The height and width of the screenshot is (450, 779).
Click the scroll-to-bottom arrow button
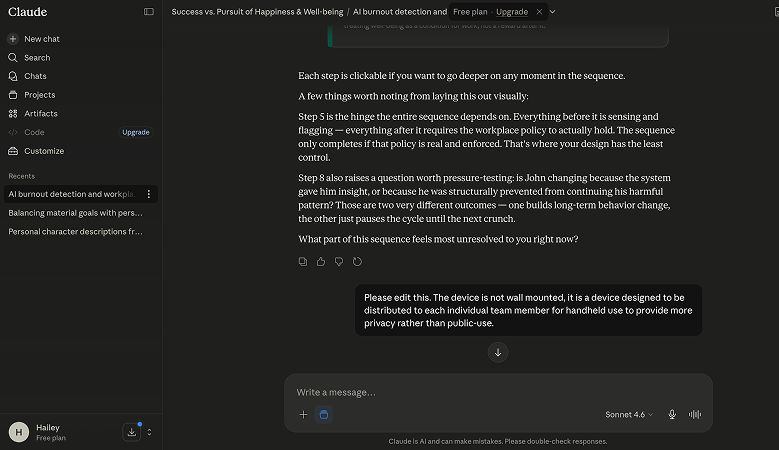(x=498, y=352)
